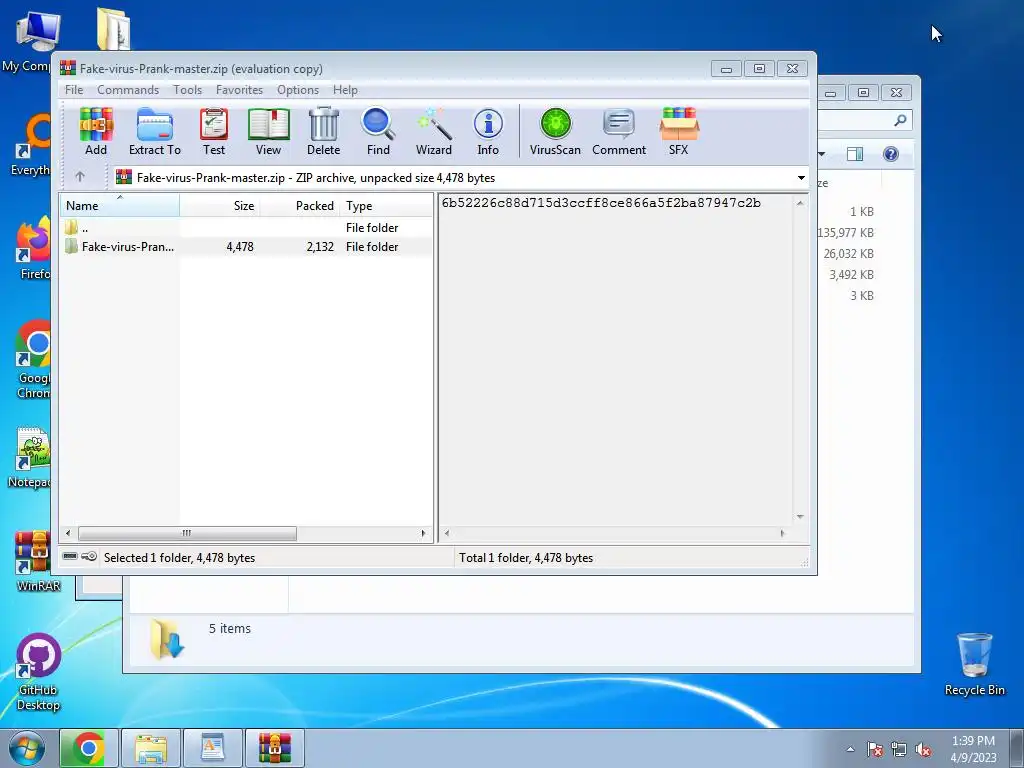Open the document editor taskbar button
This screenshot has width=1024, height=768.
213,748
